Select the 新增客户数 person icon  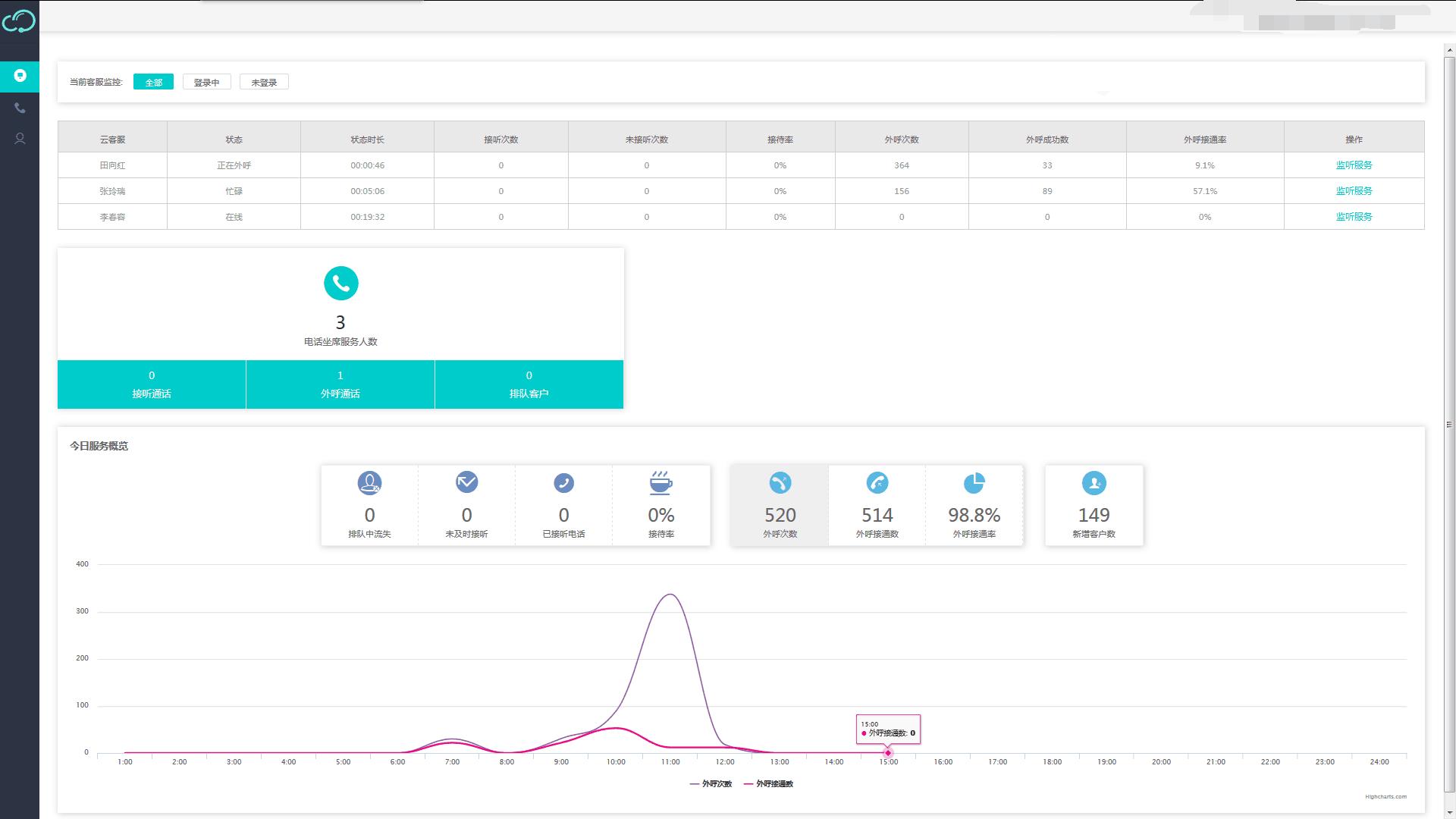coord(1094,483)
